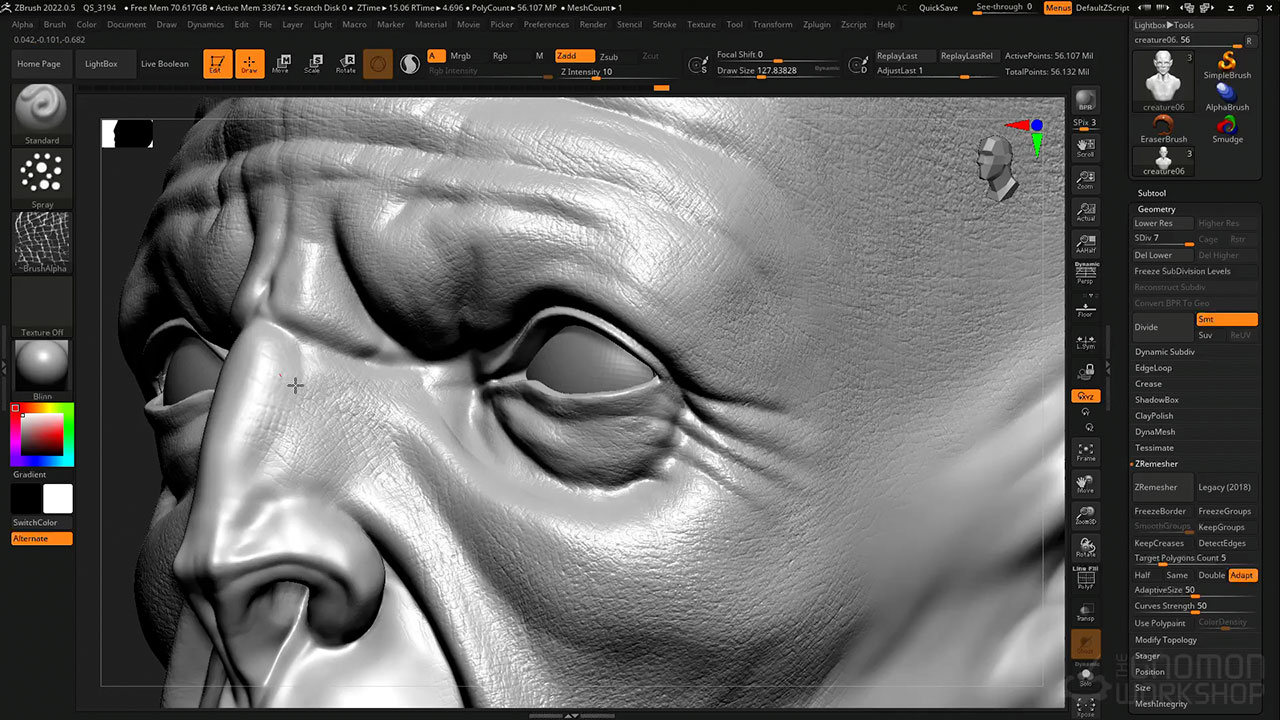Expand the Dynamic Subdiv section

tap(1164, 352)
